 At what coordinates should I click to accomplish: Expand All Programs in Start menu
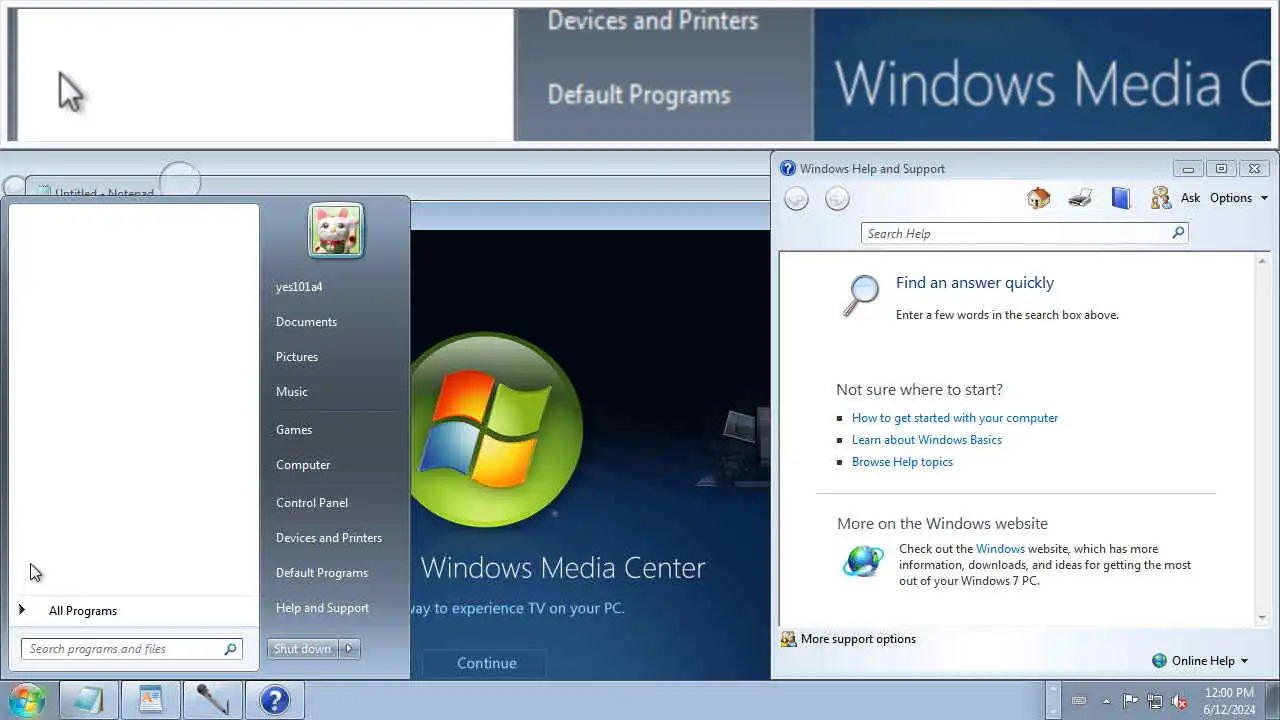pos(83,611)
